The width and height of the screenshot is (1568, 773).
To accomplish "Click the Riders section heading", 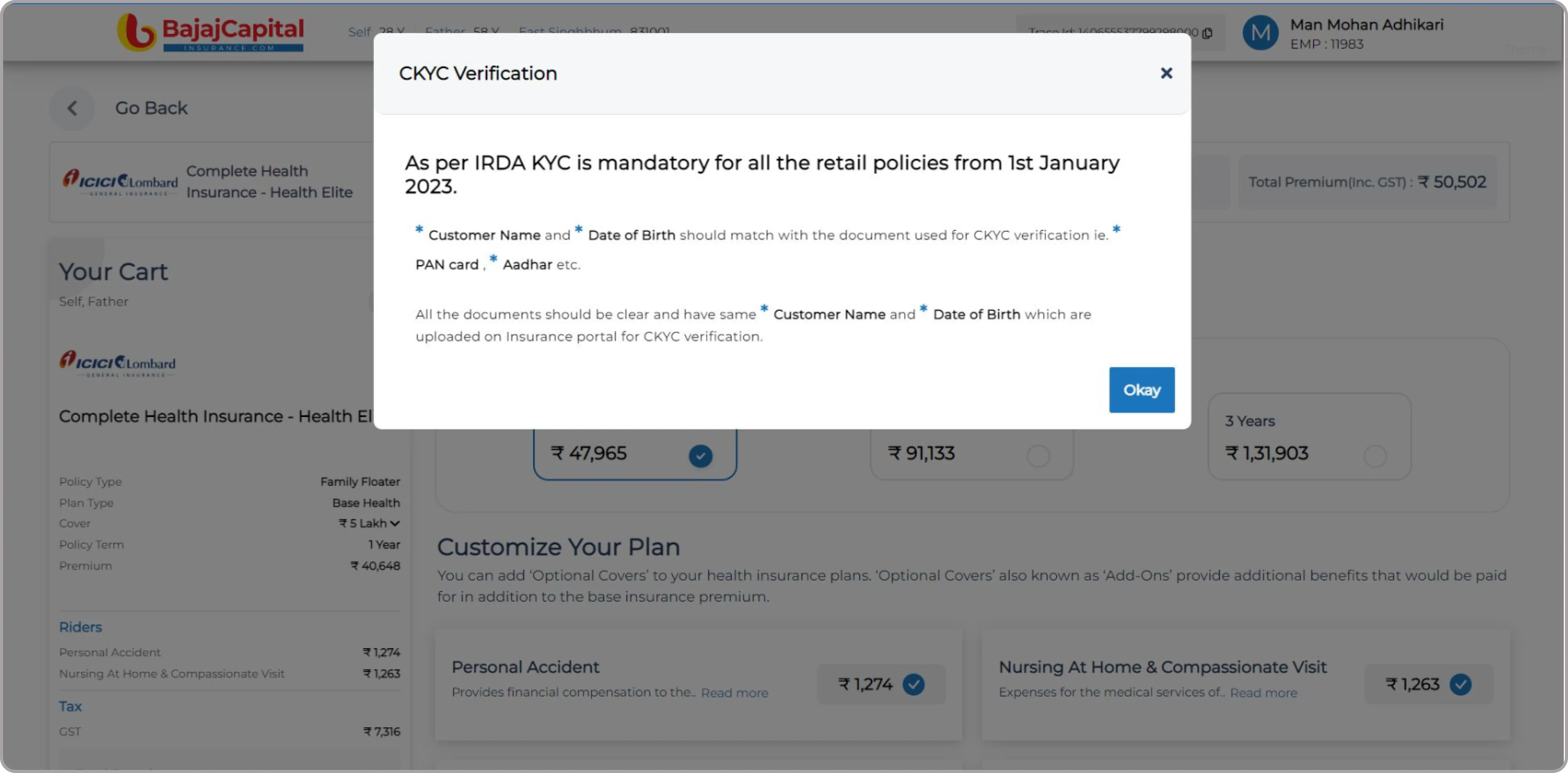I will point(80,627).
